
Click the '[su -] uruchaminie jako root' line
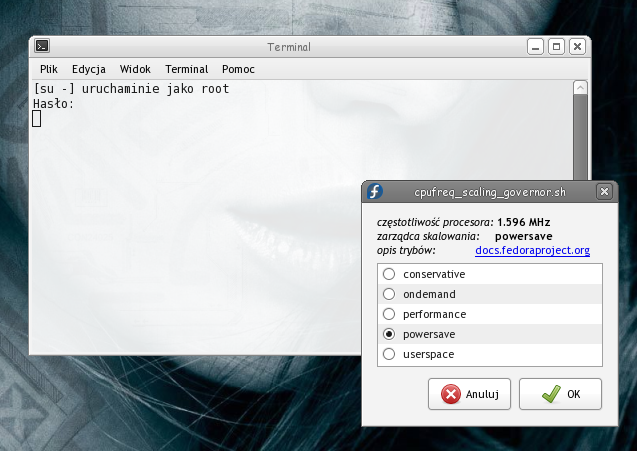coord(131,89)
